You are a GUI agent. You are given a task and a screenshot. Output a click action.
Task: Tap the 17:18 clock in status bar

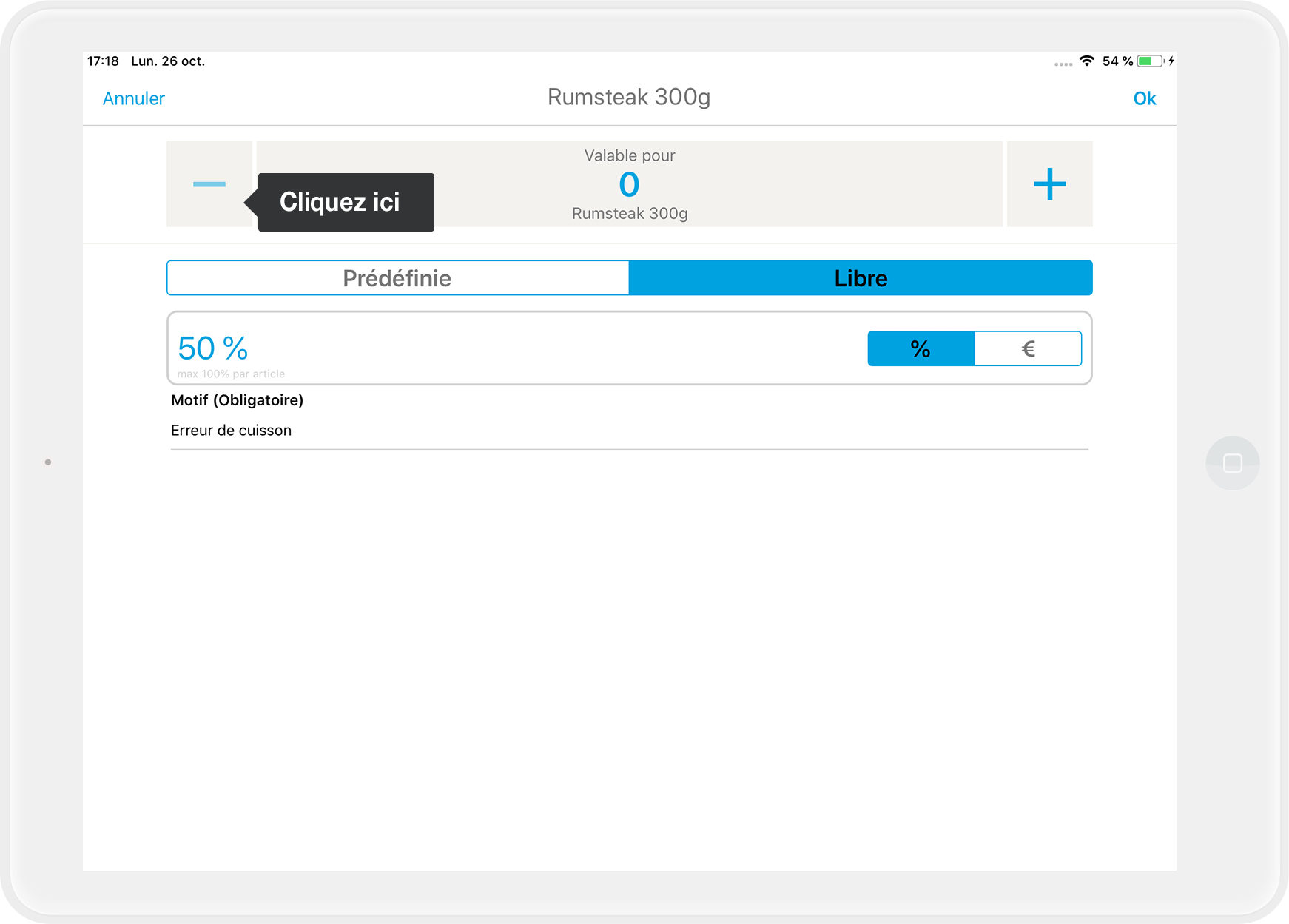(x=103, y=61)
